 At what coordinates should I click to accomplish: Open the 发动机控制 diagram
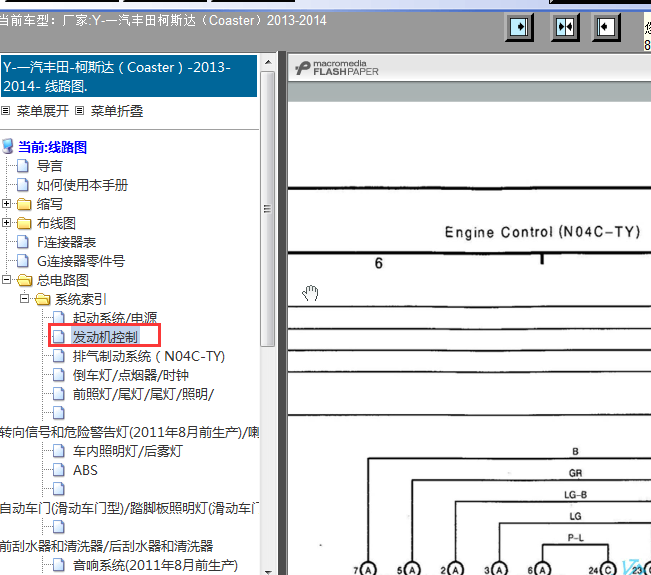click(x=105, y=337)
